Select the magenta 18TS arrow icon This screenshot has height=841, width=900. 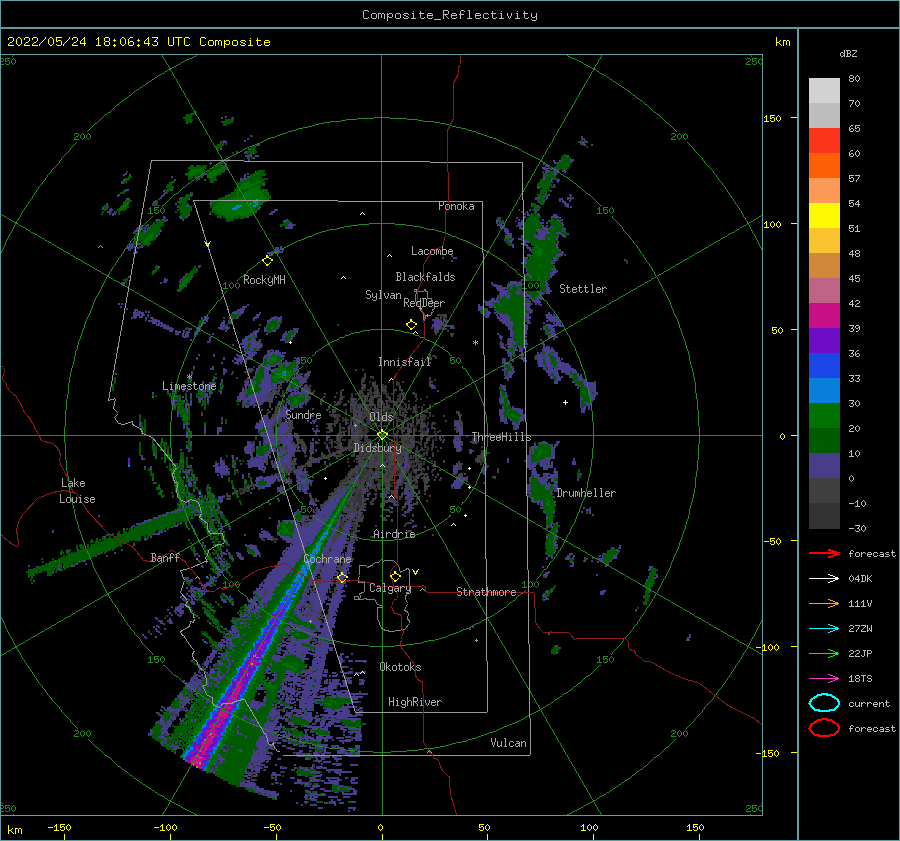pyautogui.click(x=824, y=678)
